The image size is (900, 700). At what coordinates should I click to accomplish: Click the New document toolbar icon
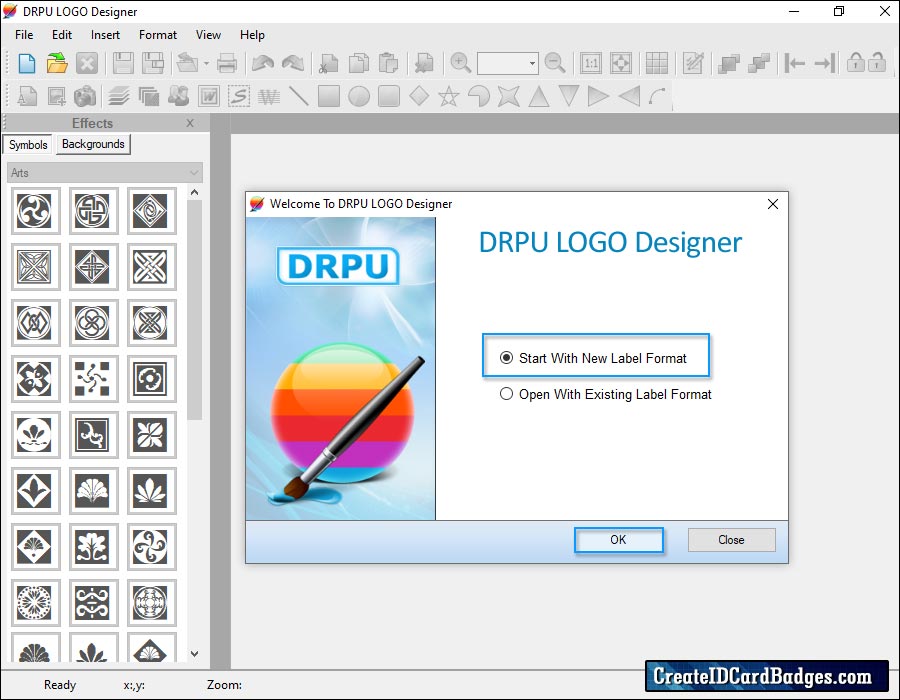26,63
